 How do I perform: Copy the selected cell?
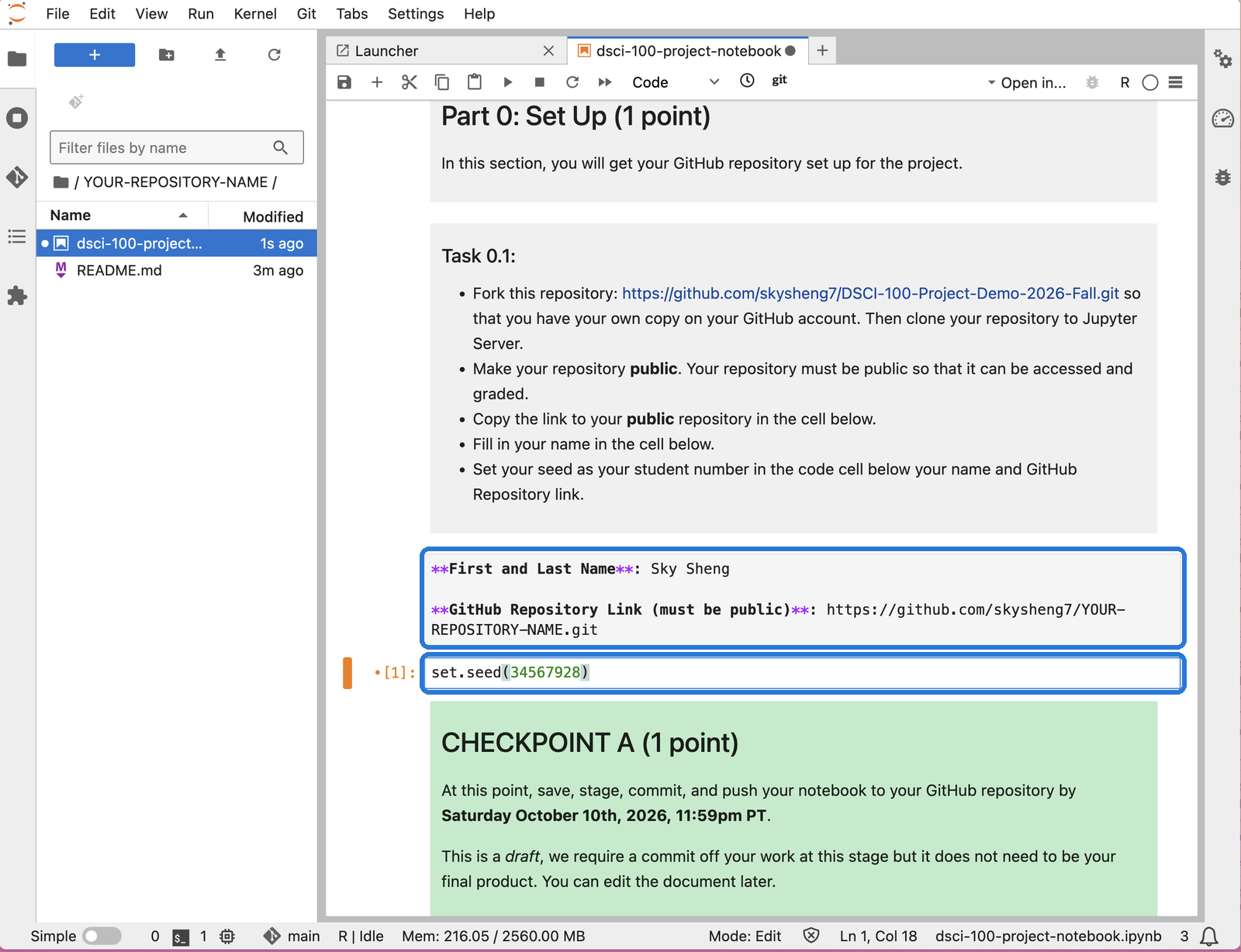click(442, 82)
